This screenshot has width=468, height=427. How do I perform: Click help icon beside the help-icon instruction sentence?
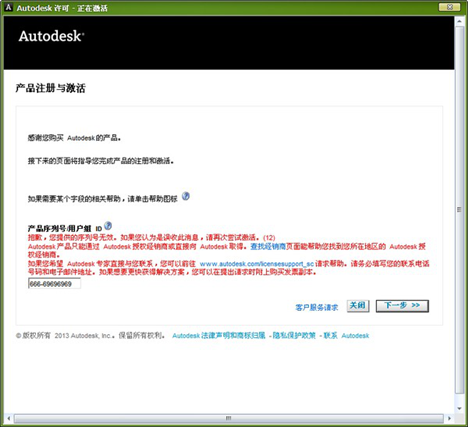[186, 196]
